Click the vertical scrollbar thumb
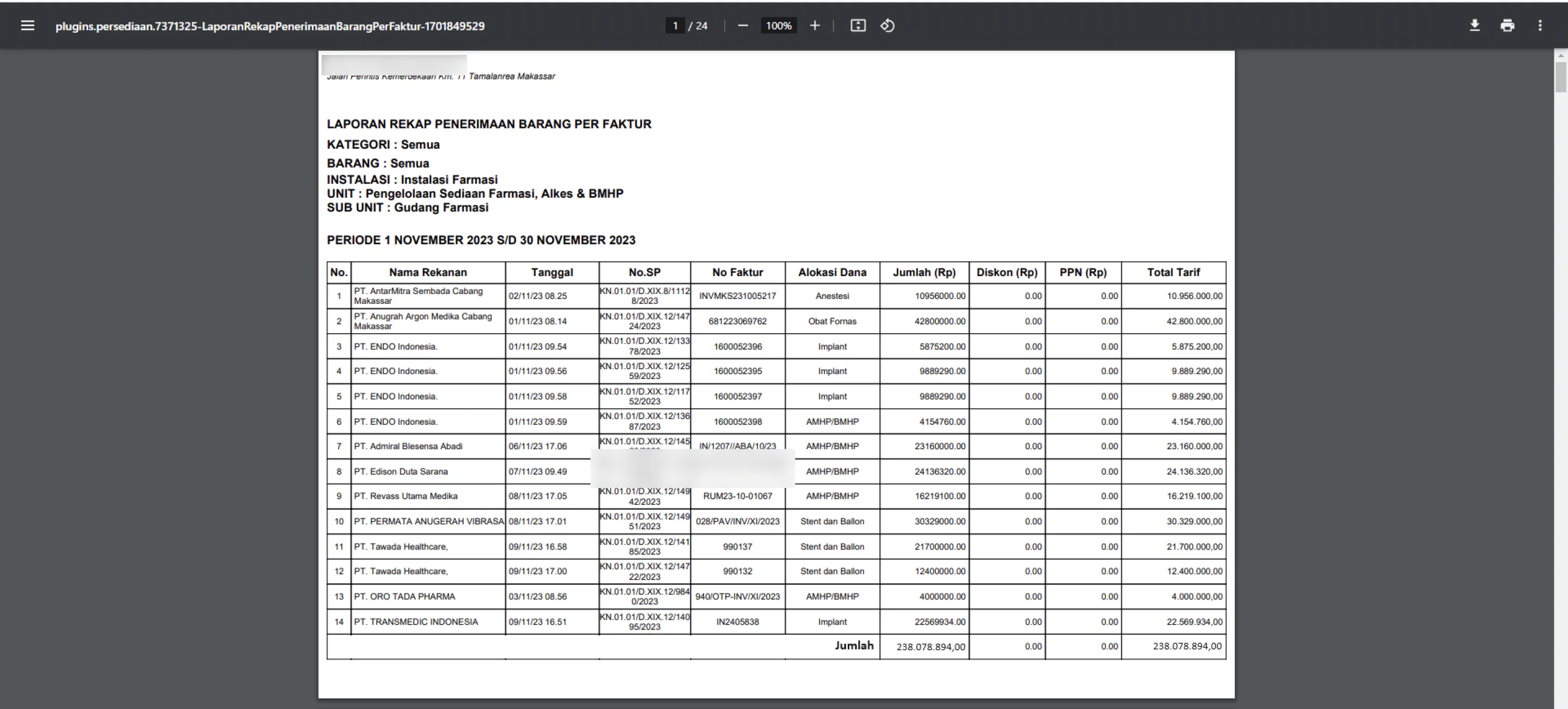The height and width of the screenshot is (709, 1568). [x=1561, y=77]
